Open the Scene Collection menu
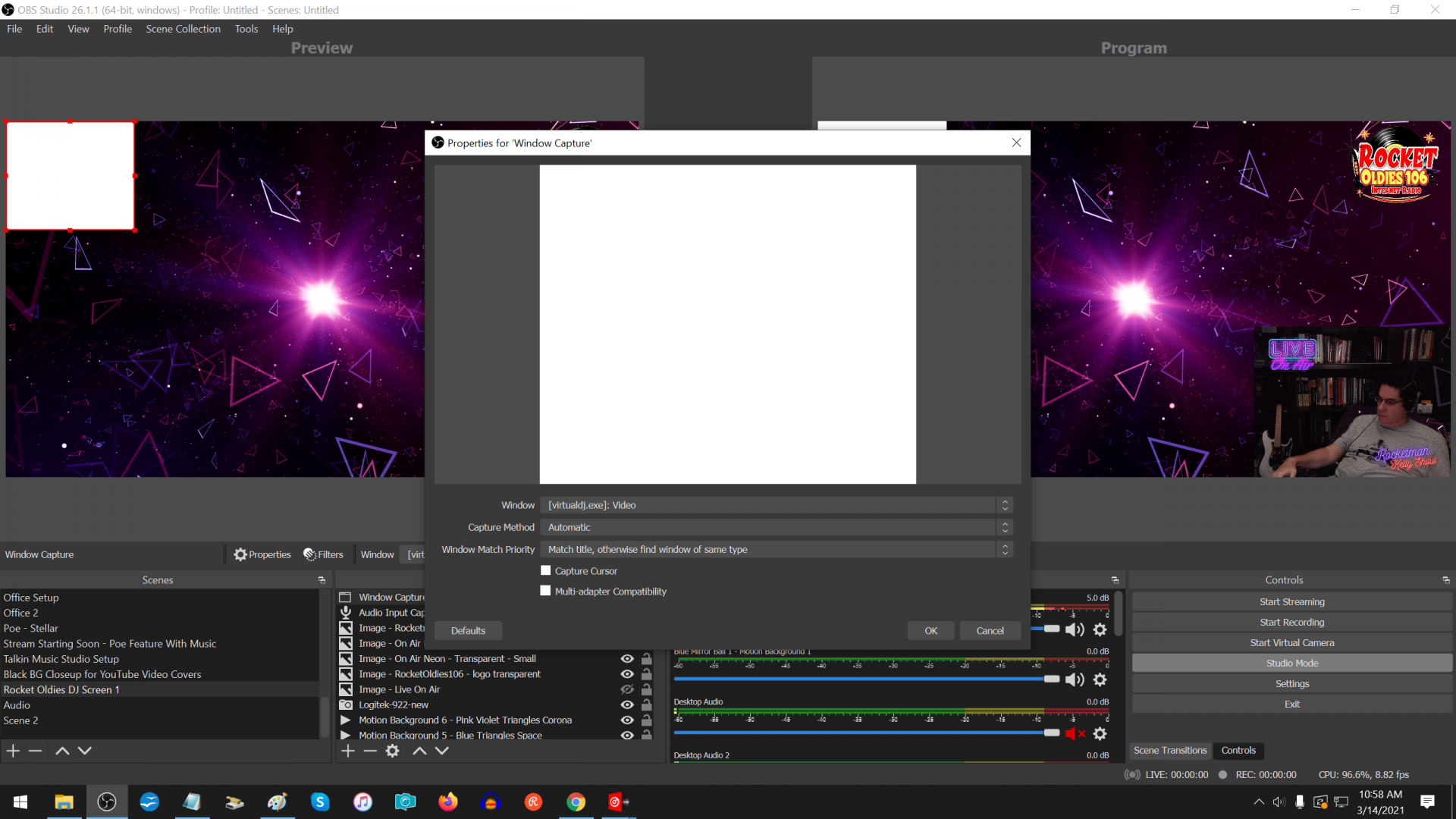Screen dimensions: 1456x819 (x=183, y=28)
